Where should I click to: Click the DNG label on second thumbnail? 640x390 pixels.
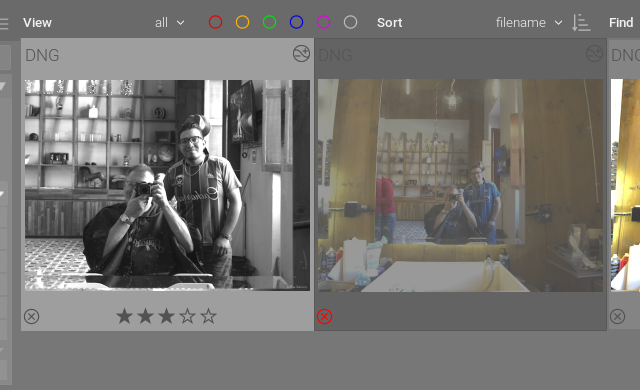(335, 55)
